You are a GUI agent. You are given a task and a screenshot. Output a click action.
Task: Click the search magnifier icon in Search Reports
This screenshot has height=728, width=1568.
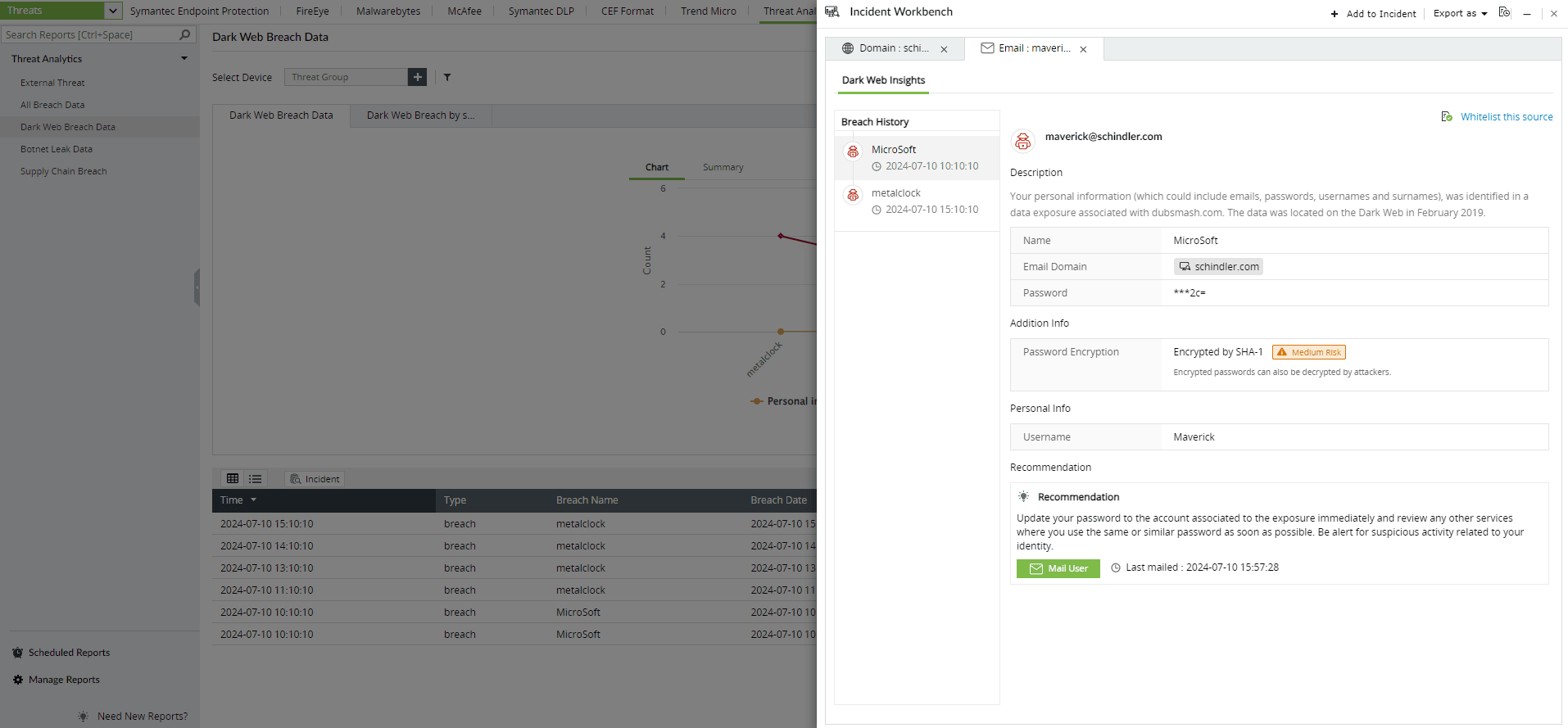pyautogui.click(x=185, y=34)
